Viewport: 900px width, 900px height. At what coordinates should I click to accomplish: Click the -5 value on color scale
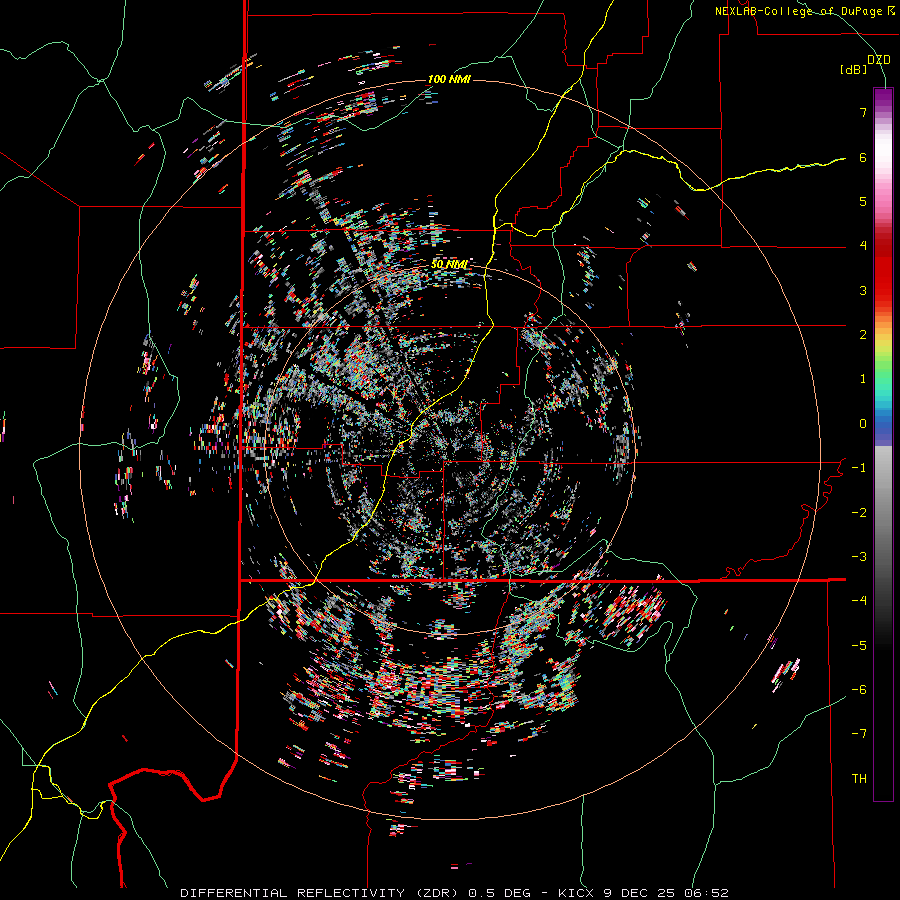pyautogui.click(x=859, y=646)
